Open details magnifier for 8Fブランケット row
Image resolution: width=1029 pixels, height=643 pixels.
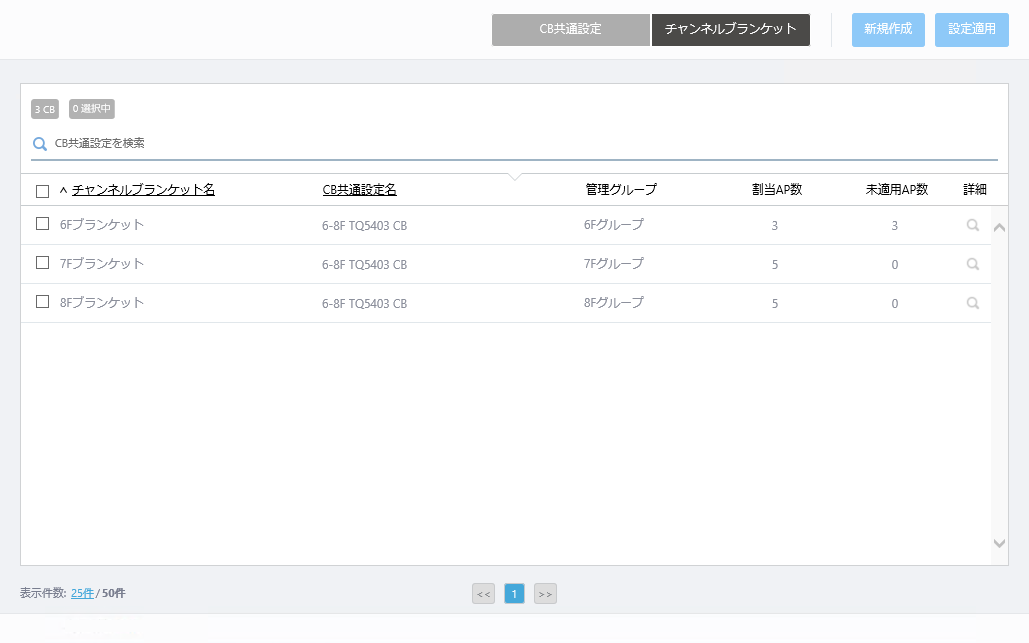coord(973,303)
